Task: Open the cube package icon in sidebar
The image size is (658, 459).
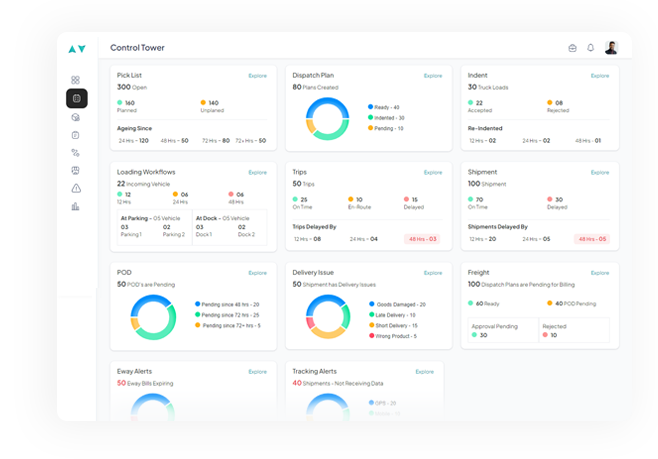Action: coord(76,117)
